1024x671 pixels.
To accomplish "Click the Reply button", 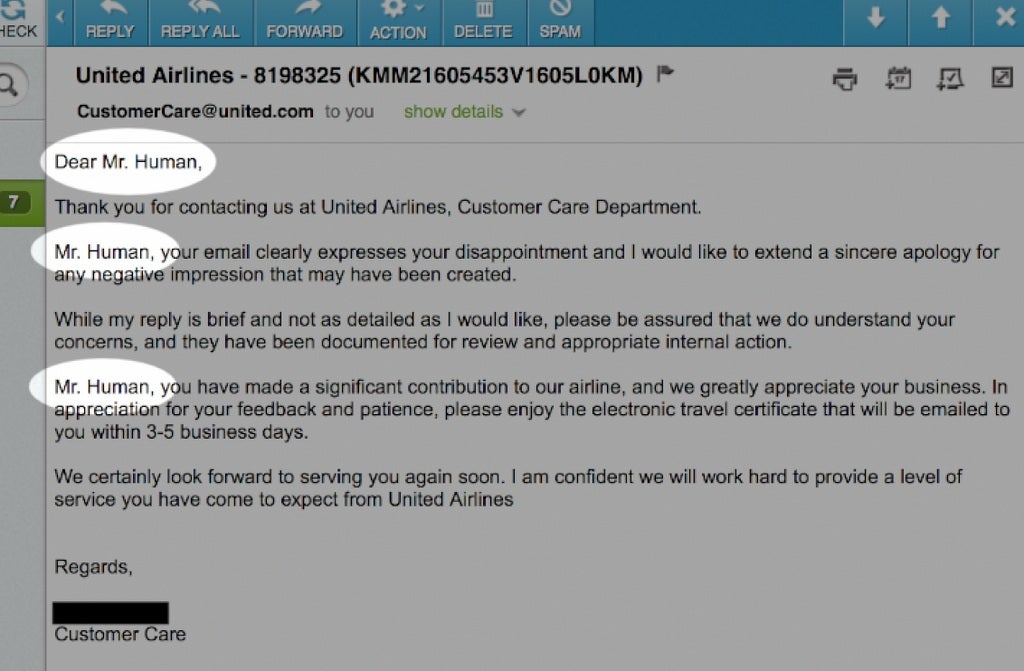I will click(110, 21).
